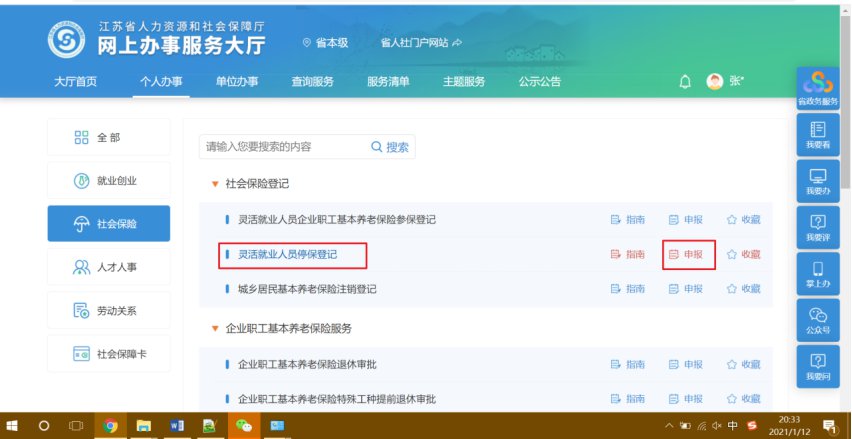Viewport: 852px width, 439px height.
Task: Open the 我要看 sidebar icon
Action: point(817,134)
